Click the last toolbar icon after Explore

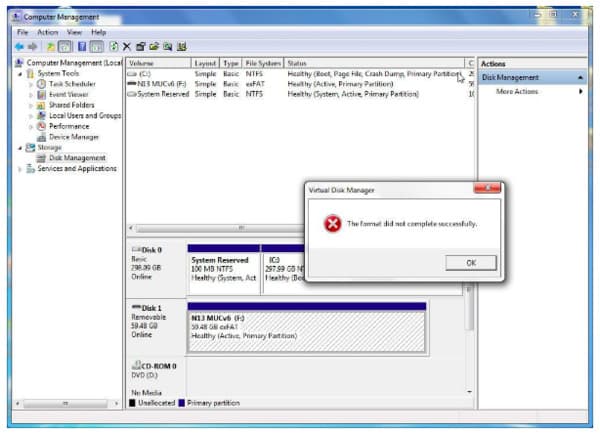[x=182, y=47]
